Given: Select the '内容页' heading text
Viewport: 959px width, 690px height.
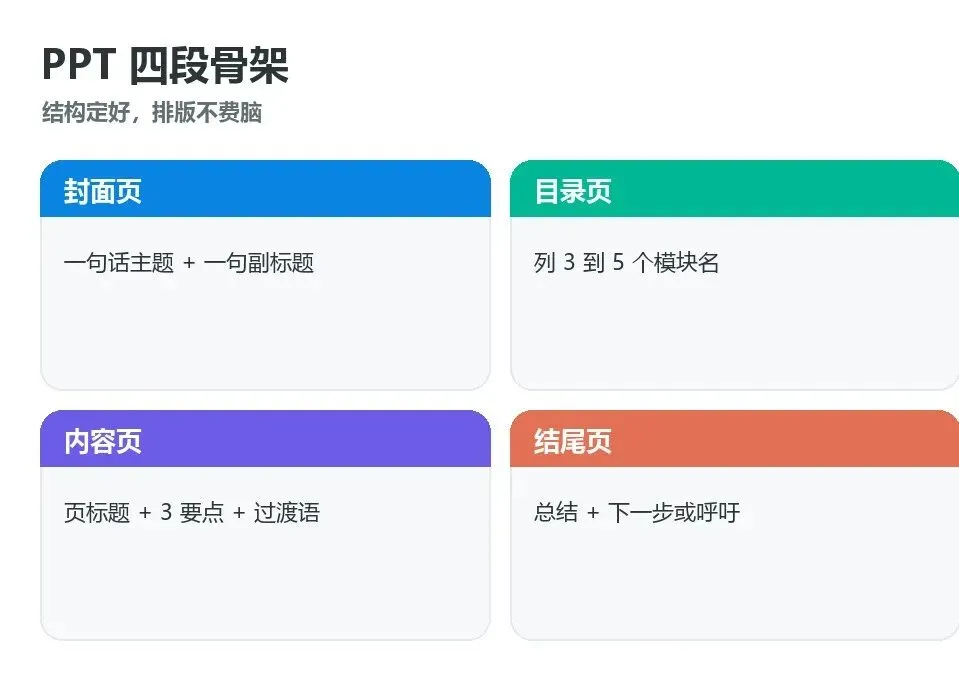Looking at the screenshot, I should coord(103,441).
